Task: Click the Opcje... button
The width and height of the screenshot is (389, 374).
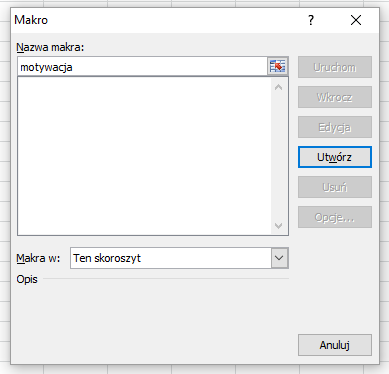Action: pos(335,217)
